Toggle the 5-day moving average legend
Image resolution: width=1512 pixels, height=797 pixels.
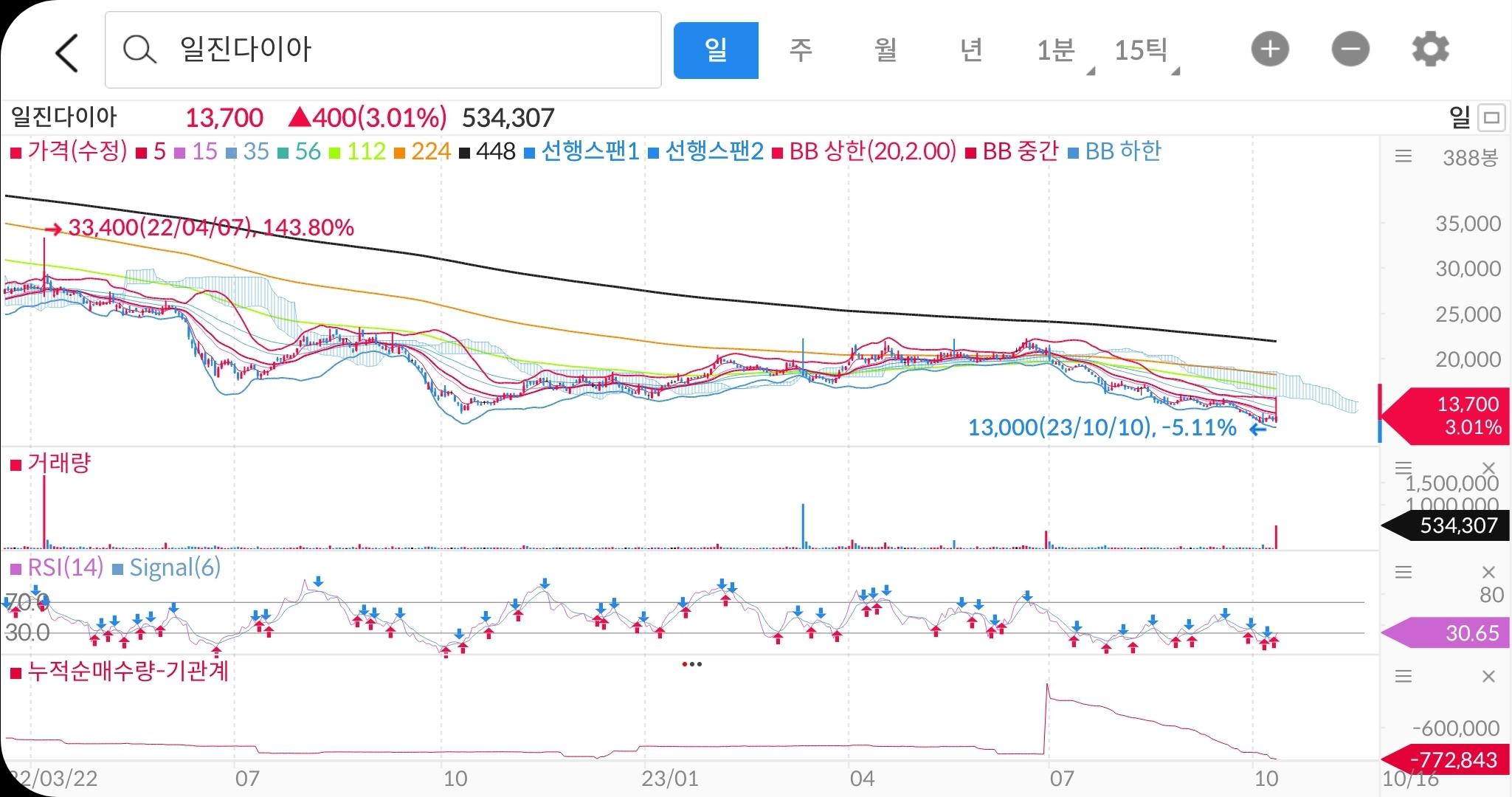pos(151,152)
